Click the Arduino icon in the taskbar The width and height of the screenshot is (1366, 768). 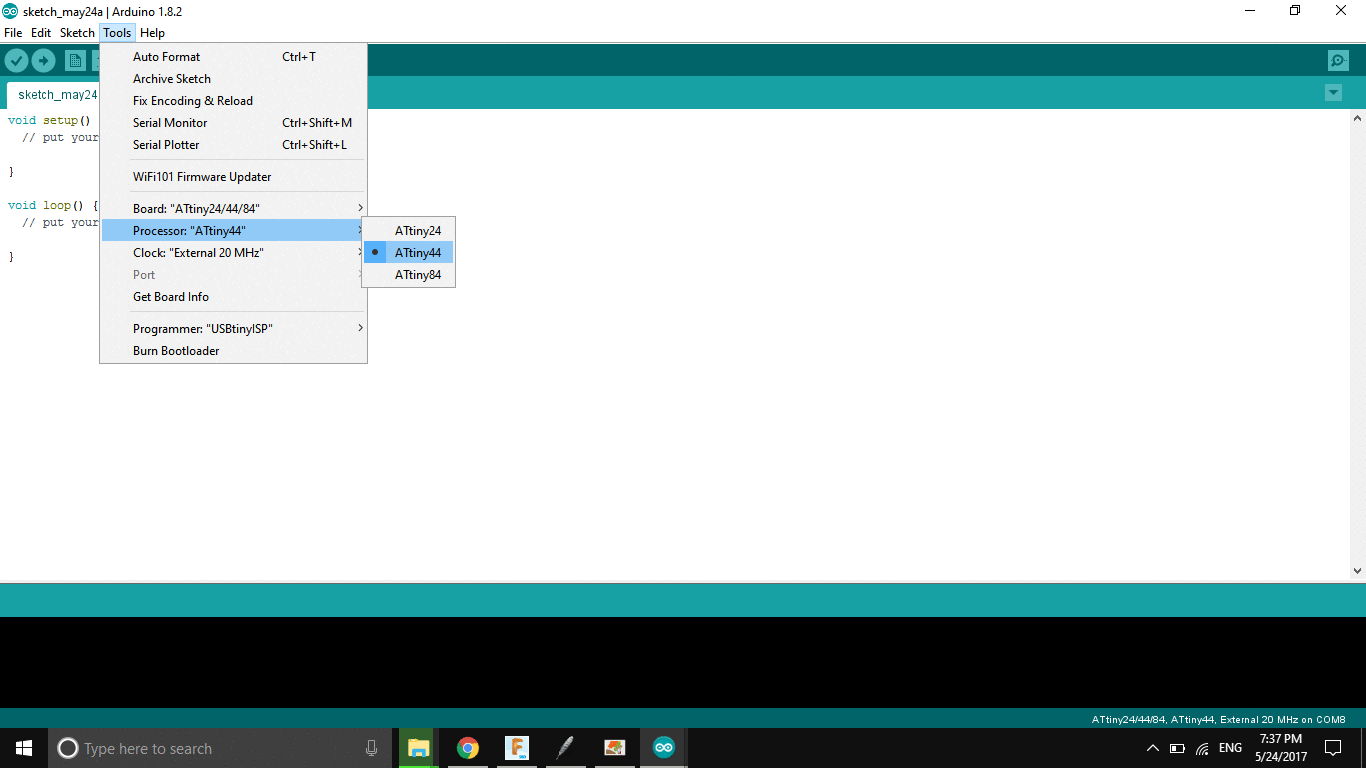click(x=663, y=748)
